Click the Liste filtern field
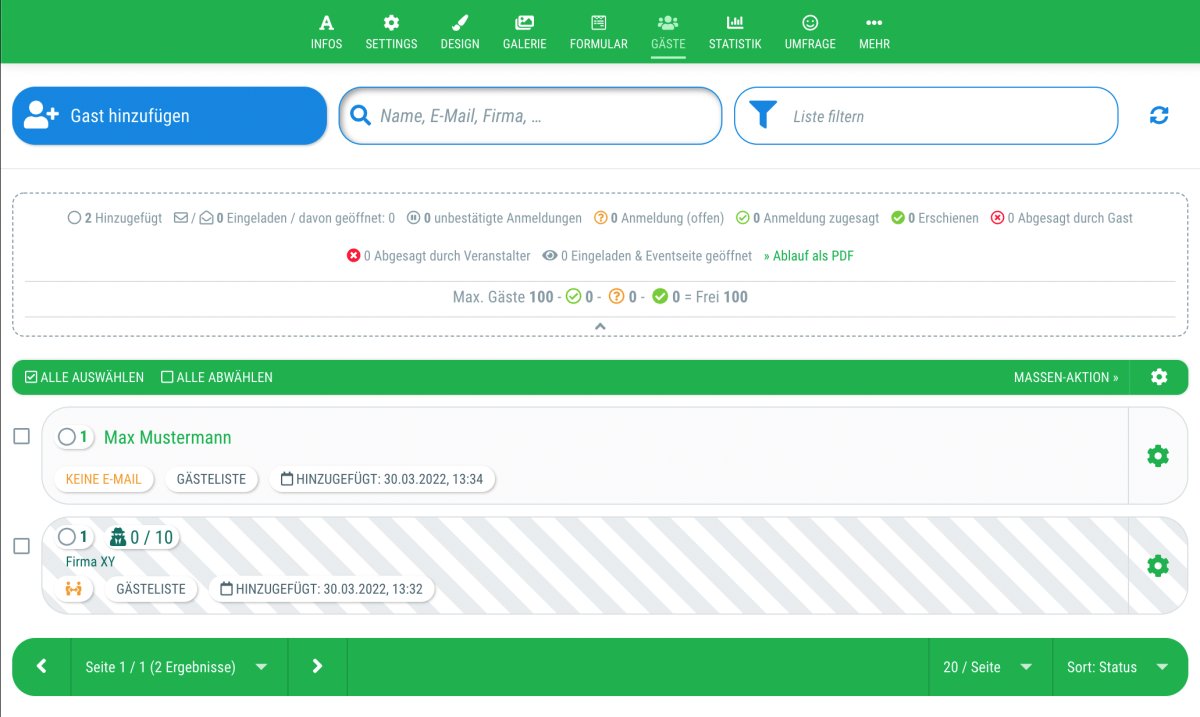 926,116
